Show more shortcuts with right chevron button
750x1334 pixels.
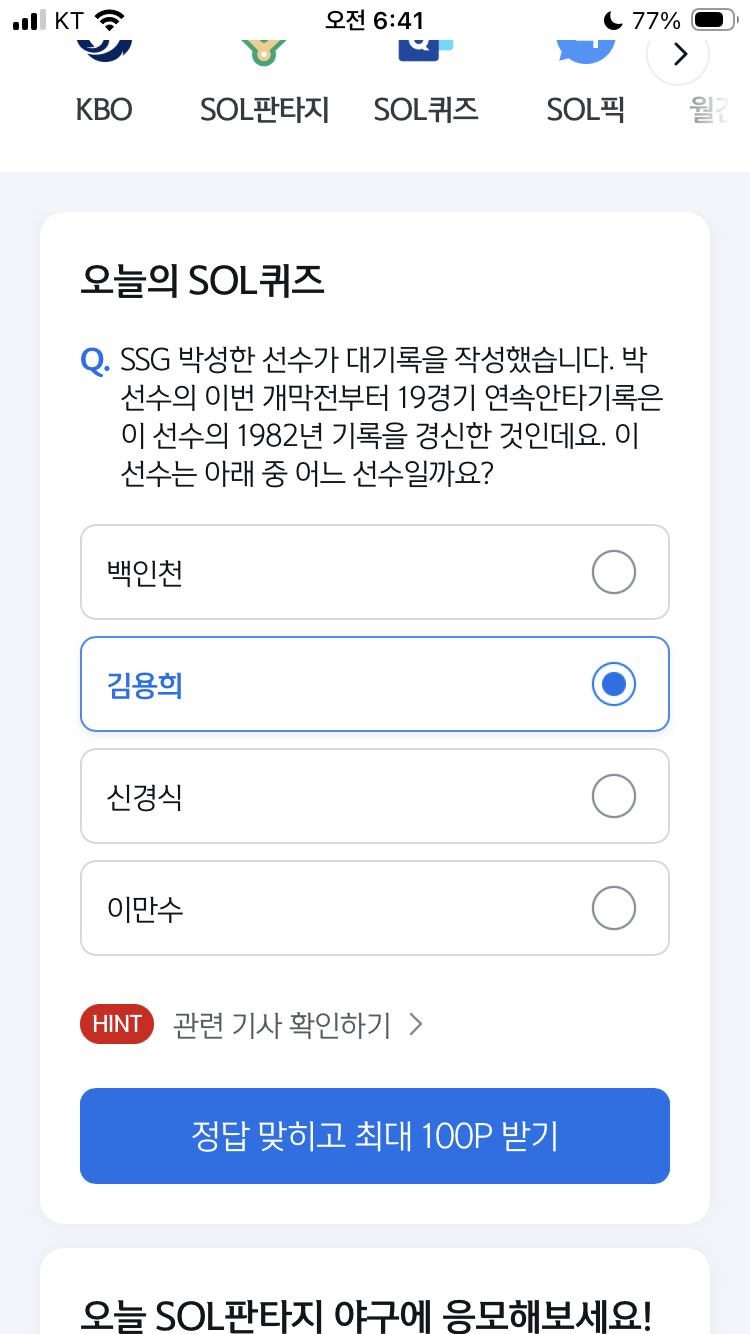(679, 54)
